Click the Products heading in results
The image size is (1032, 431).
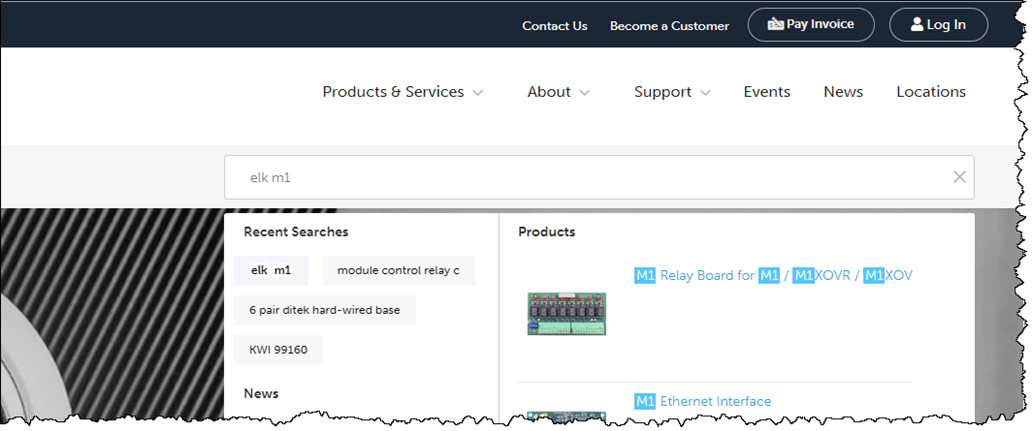pyautogui.click(x=546, y=232)
